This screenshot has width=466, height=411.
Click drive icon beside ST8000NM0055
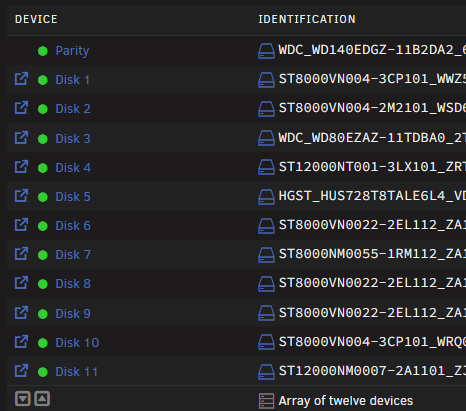pos(266,255)
